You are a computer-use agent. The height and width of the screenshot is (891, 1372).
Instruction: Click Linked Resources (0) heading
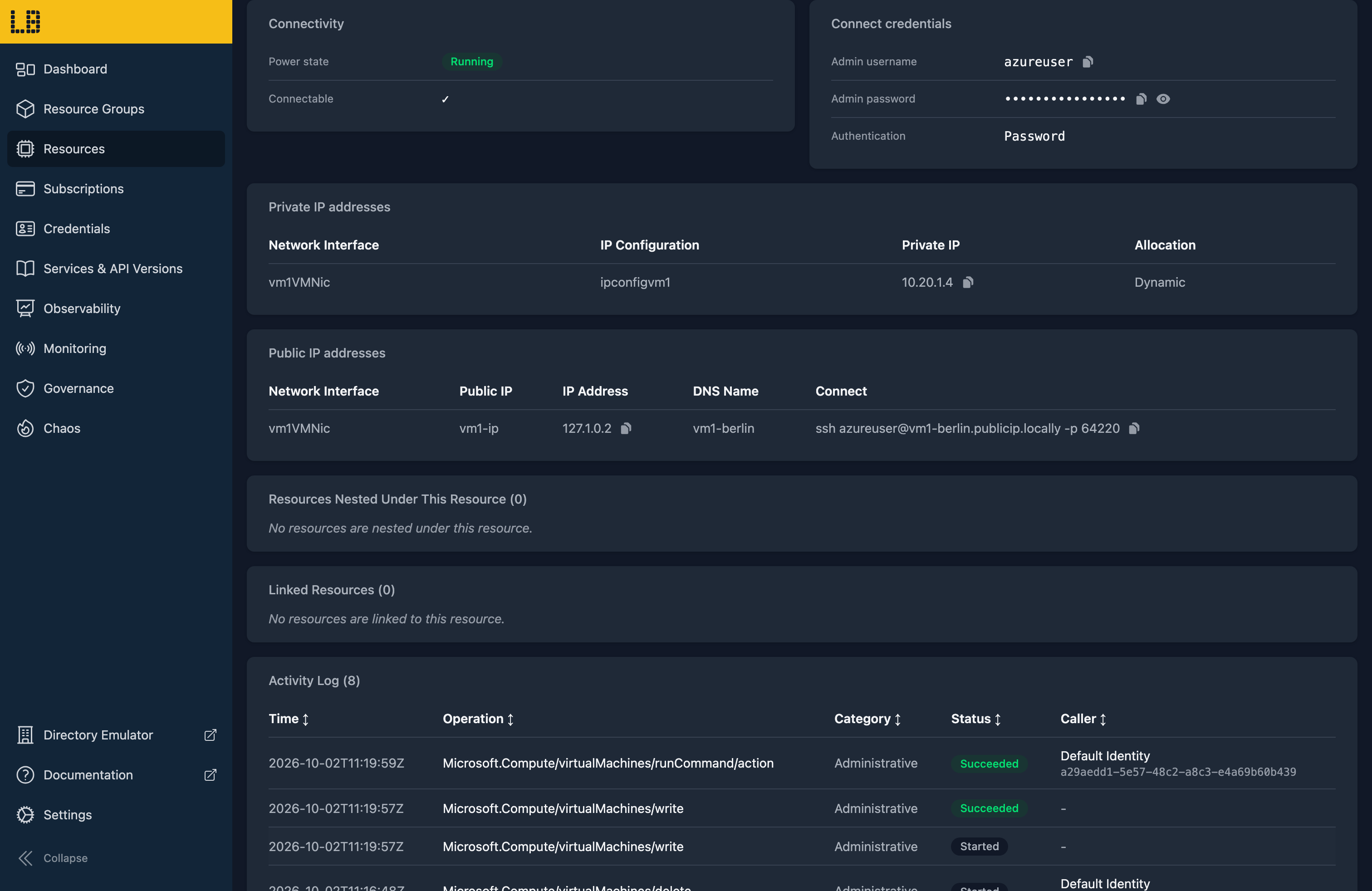[332, 590]
